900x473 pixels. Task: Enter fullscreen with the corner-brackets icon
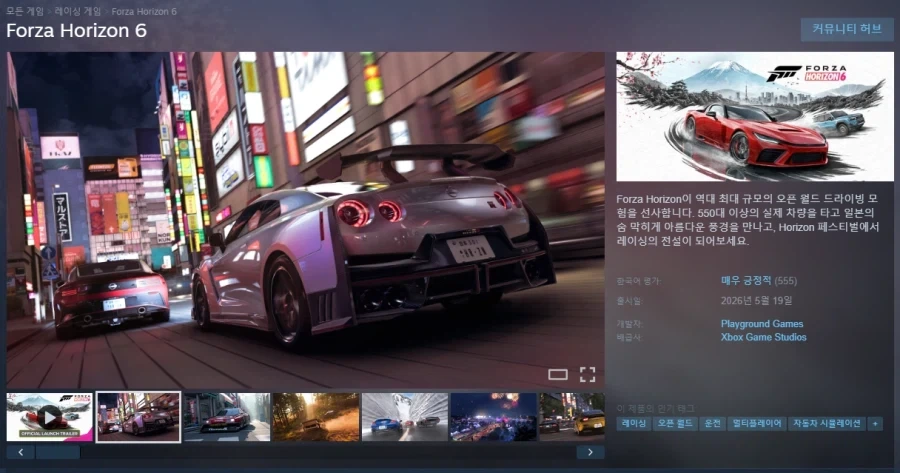pos(587,375)
